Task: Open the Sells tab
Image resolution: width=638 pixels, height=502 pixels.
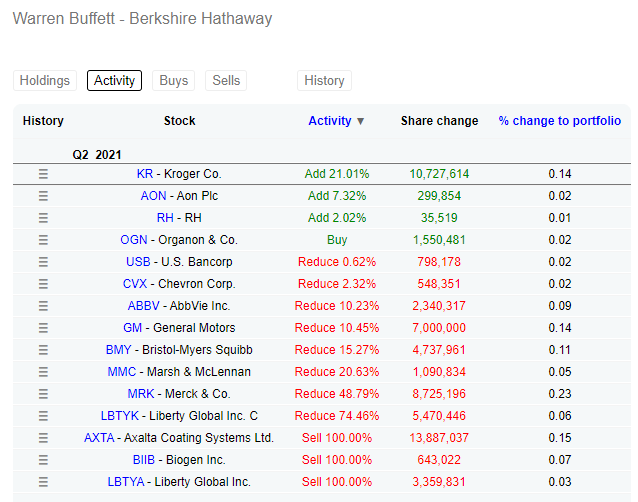Action: [226, 81]
